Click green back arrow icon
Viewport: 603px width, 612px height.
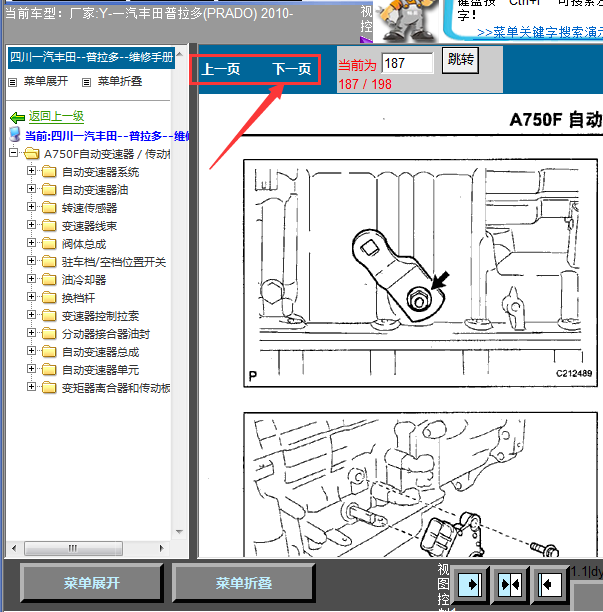[x=18, y=117]
